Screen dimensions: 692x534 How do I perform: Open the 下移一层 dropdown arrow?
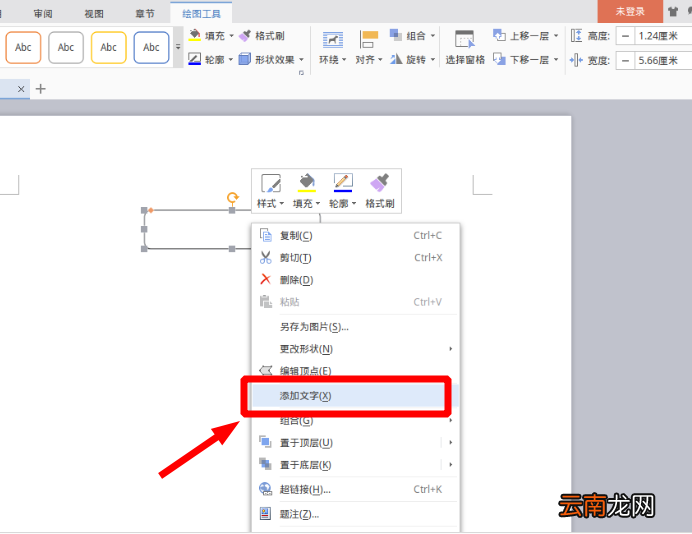pyautogui.click(x=556, y=59)
